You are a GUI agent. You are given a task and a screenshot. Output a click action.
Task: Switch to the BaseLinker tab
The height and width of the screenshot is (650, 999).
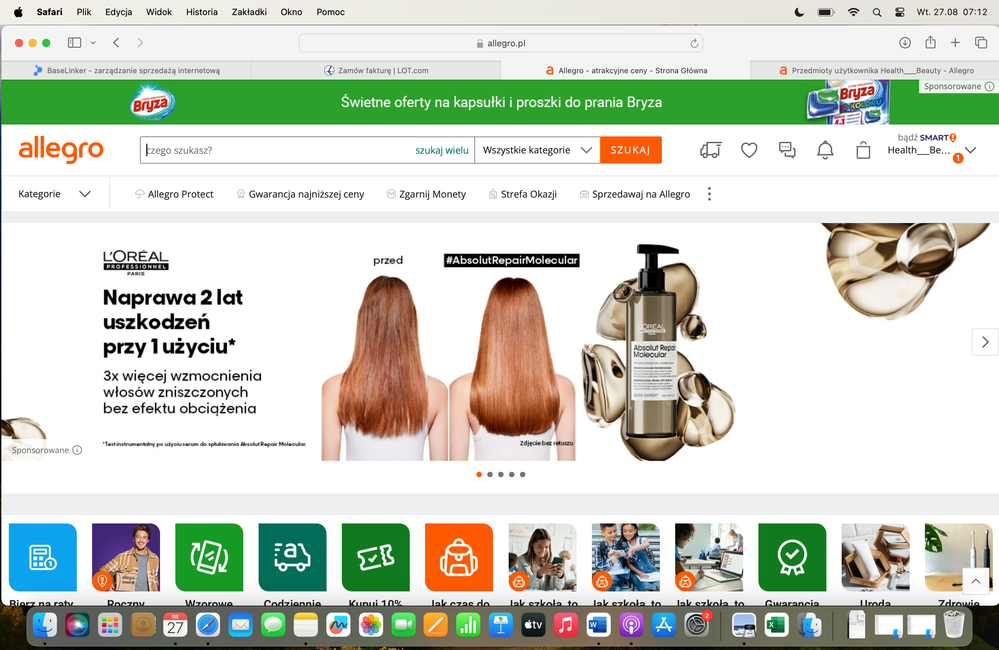127,70
